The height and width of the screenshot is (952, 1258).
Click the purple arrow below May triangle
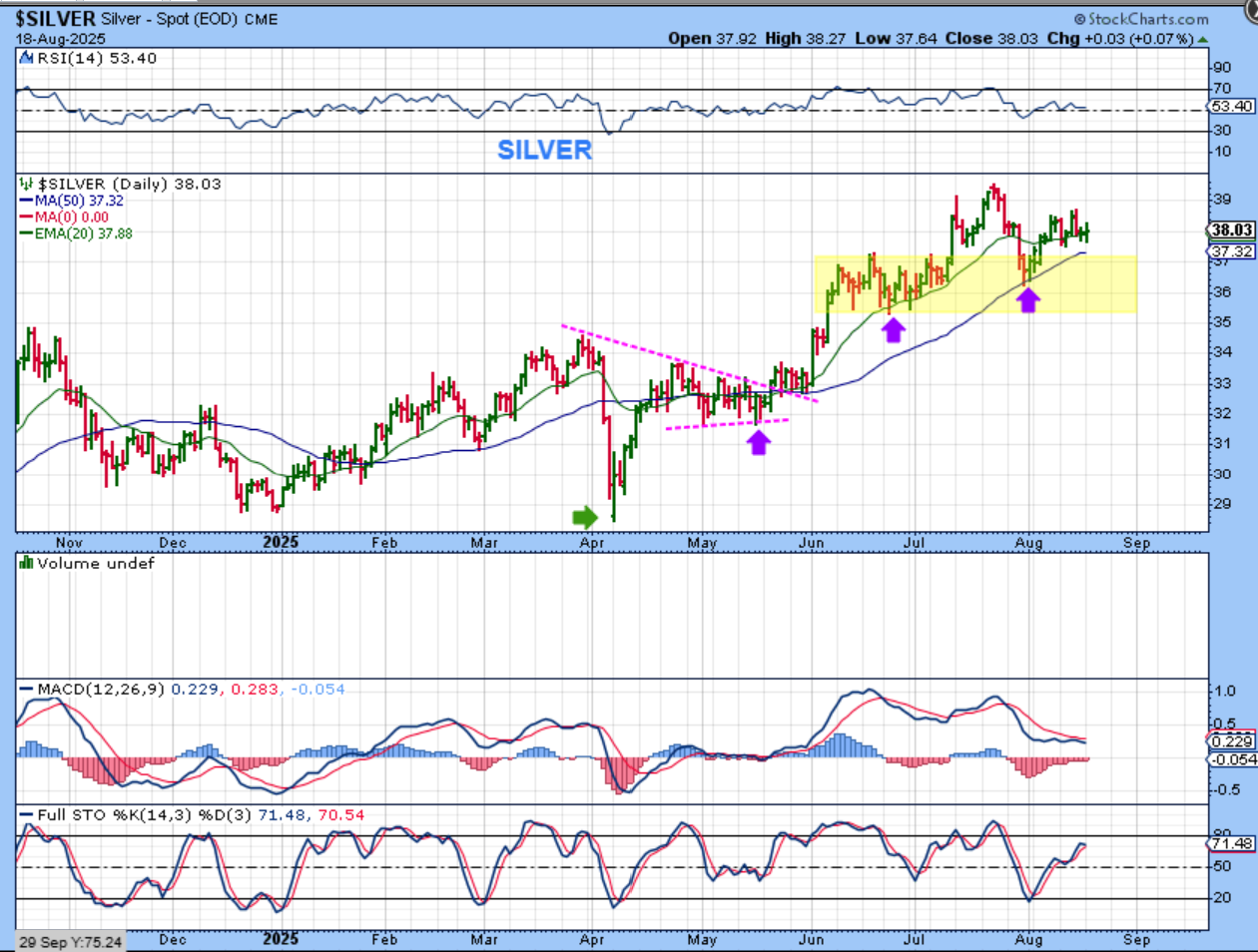(759, 441)
